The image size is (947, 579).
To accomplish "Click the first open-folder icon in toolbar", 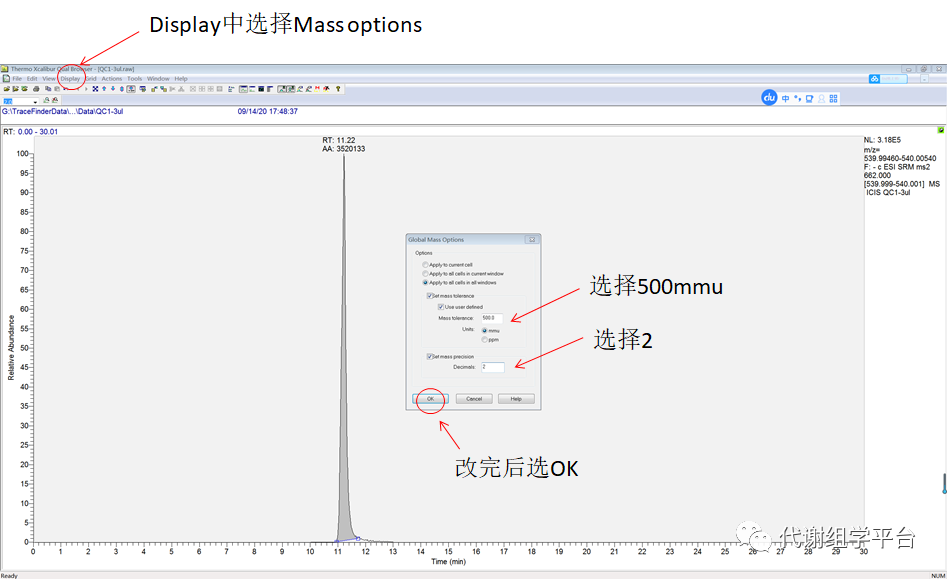I will tap(7, 89).
